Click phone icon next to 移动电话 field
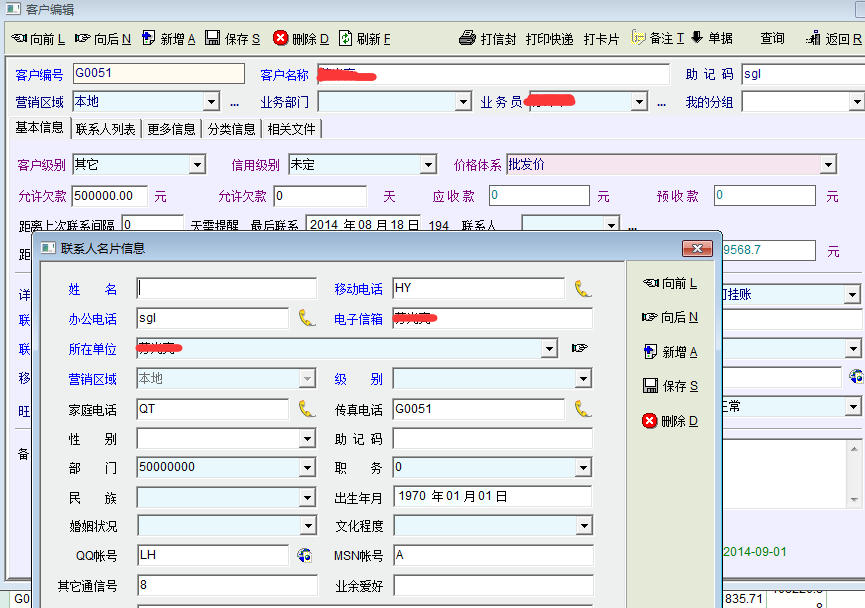The image size is (865, 608). pos(583,289)
